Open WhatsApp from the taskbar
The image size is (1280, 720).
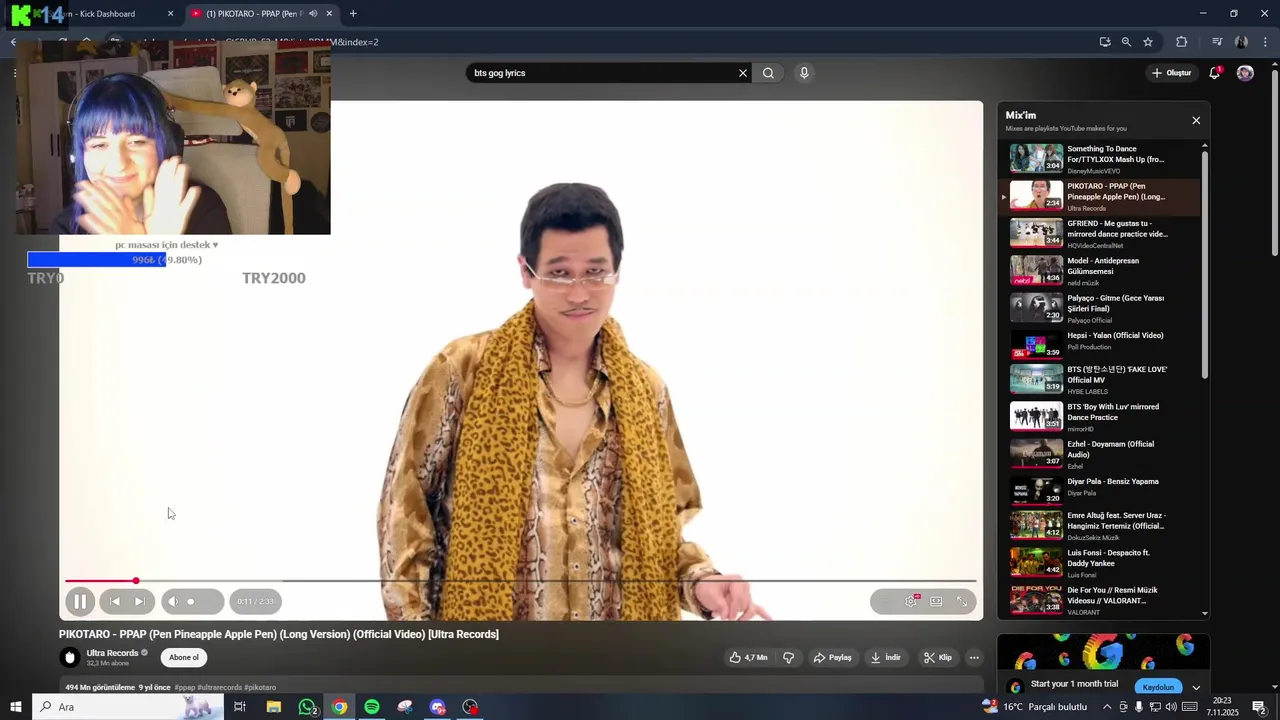tap(308, 707)
